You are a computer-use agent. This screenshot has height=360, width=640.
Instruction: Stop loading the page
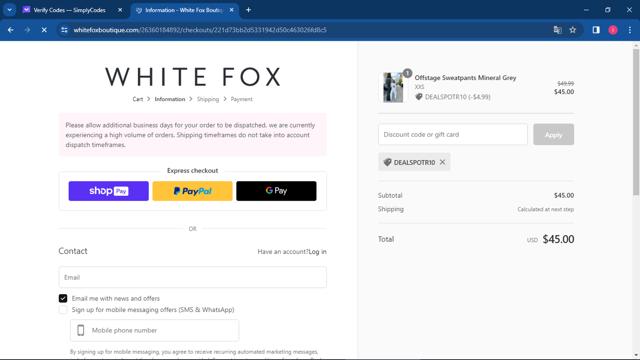(x=44, y=30)
